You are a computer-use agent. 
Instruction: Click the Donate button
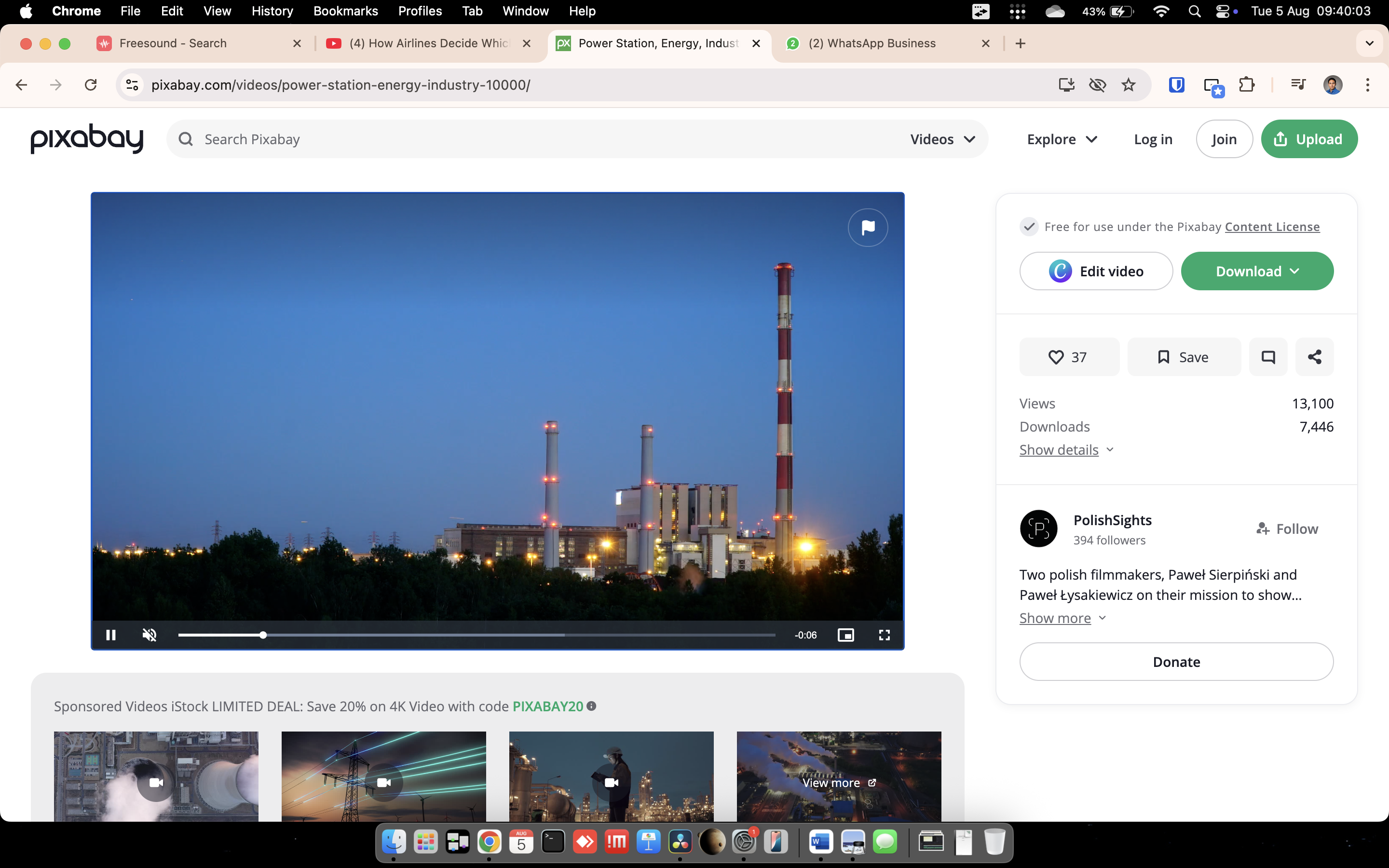pos(1176,661)
